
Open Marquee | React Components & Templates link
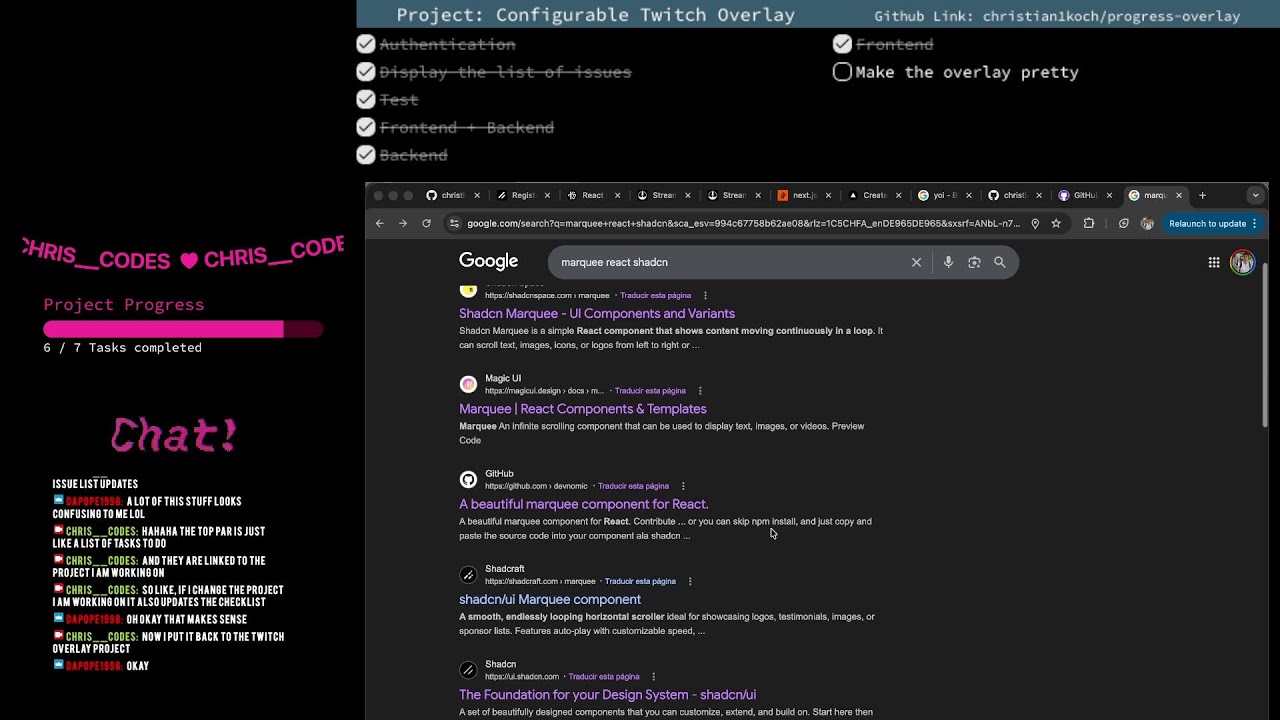(583, 409)
